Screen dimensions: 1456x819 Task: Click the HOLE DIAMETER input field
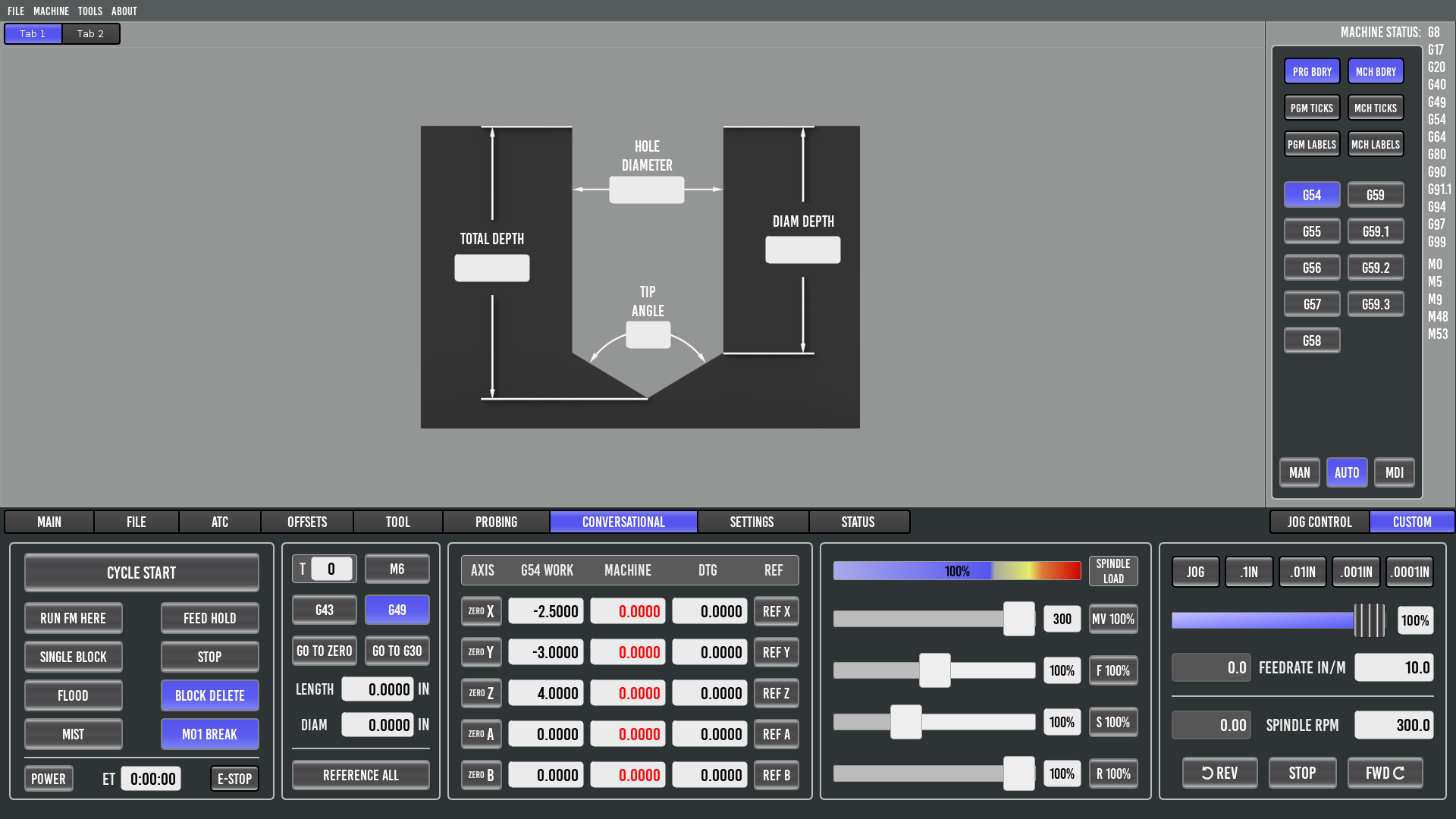coord(647,190)
